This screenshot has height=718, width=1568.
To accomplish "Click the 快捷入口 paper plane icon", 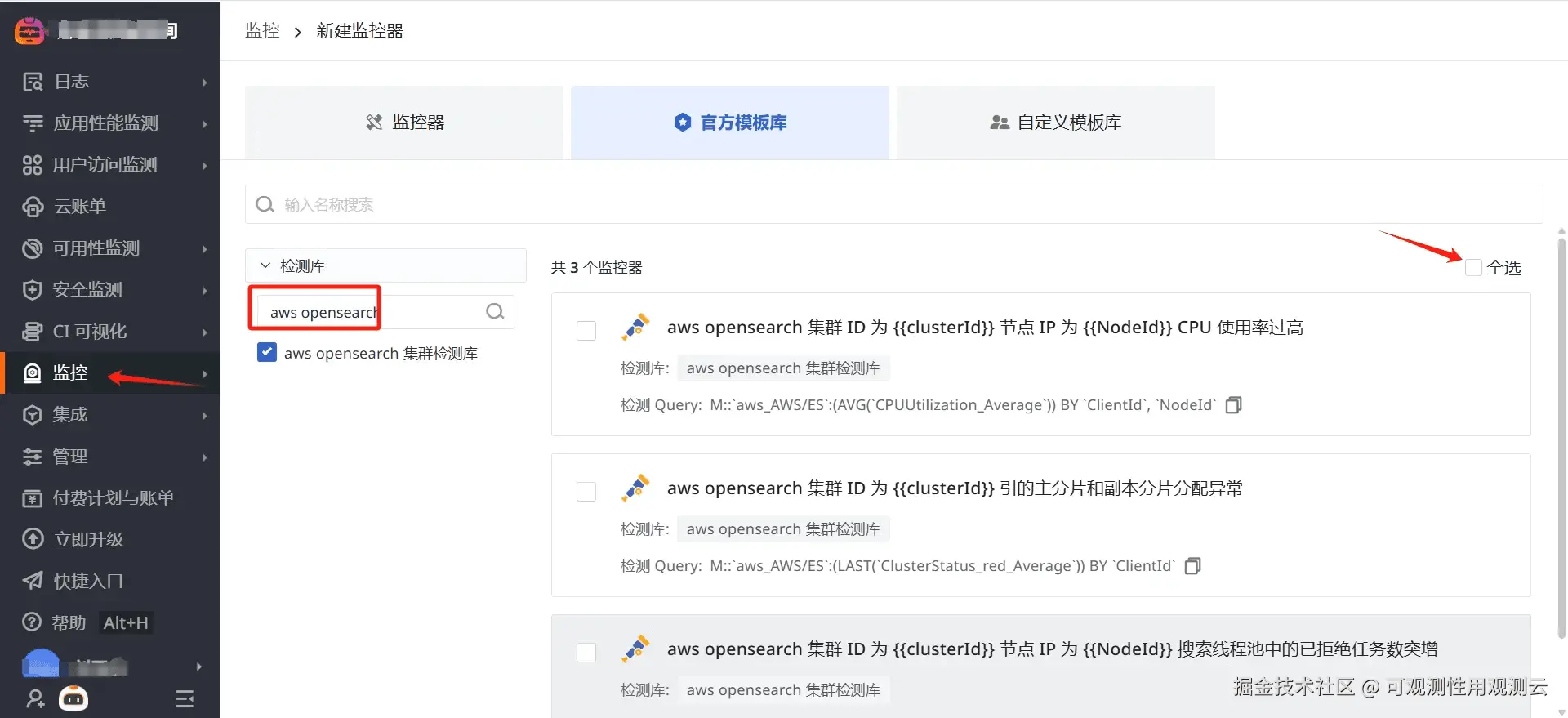I will 33,581.
